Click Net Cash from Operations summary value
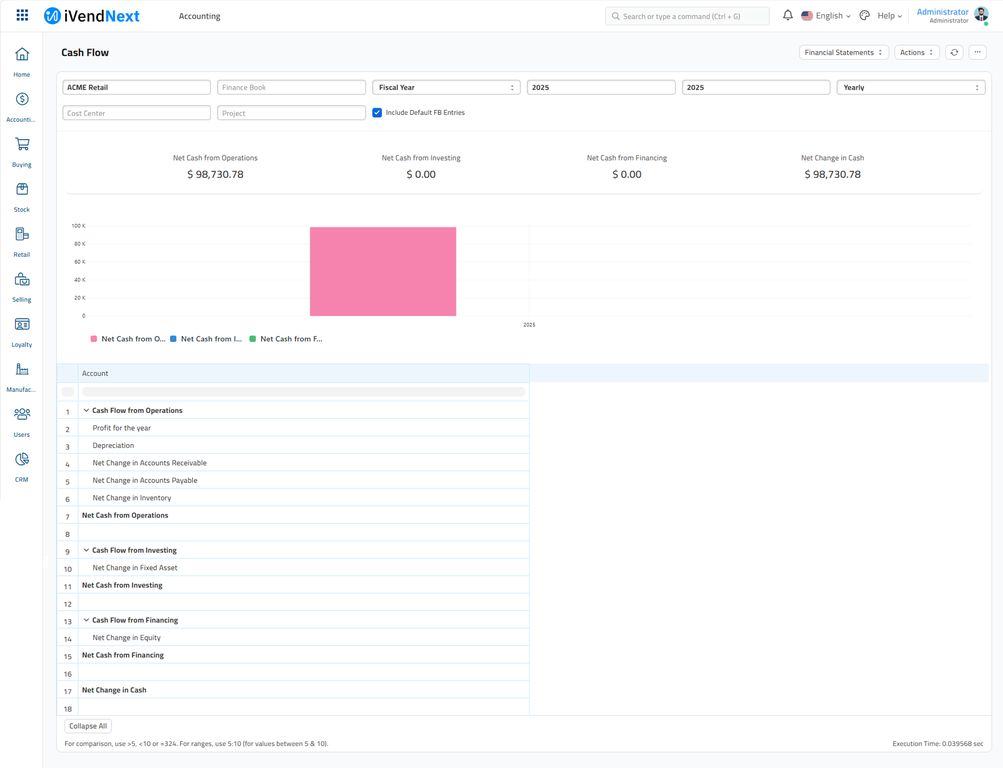Viewport: 1003px width, 768px height. coord(216,175)
